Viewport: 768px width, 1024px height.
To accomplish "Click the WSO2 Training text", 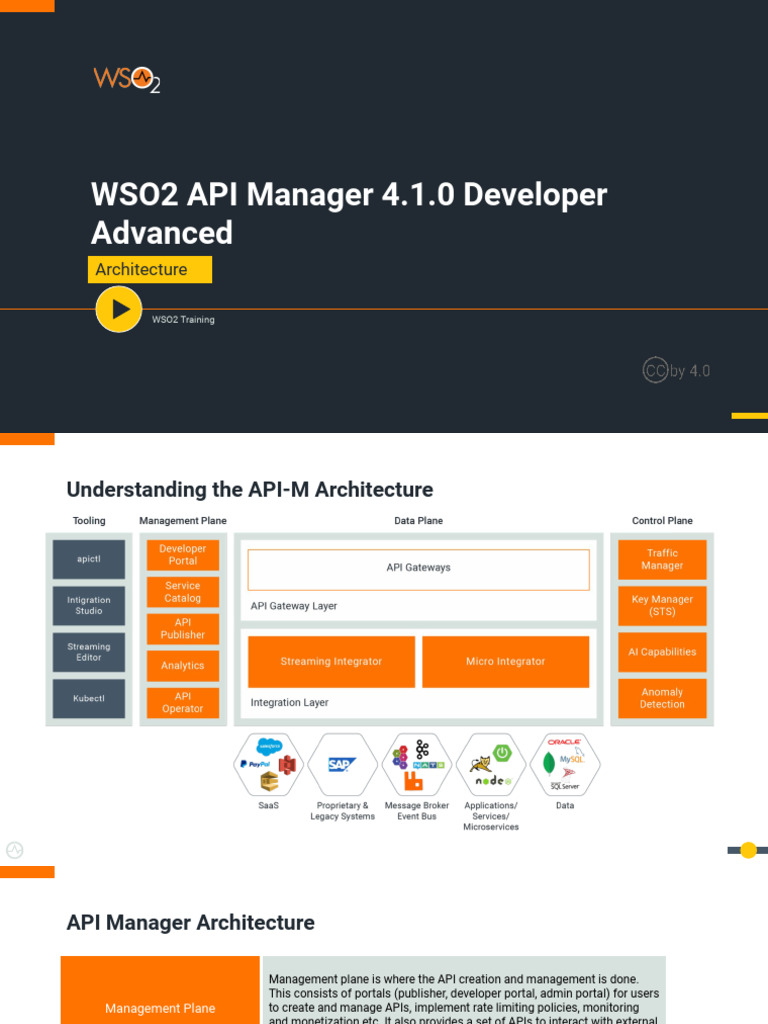I will [183, 319].
